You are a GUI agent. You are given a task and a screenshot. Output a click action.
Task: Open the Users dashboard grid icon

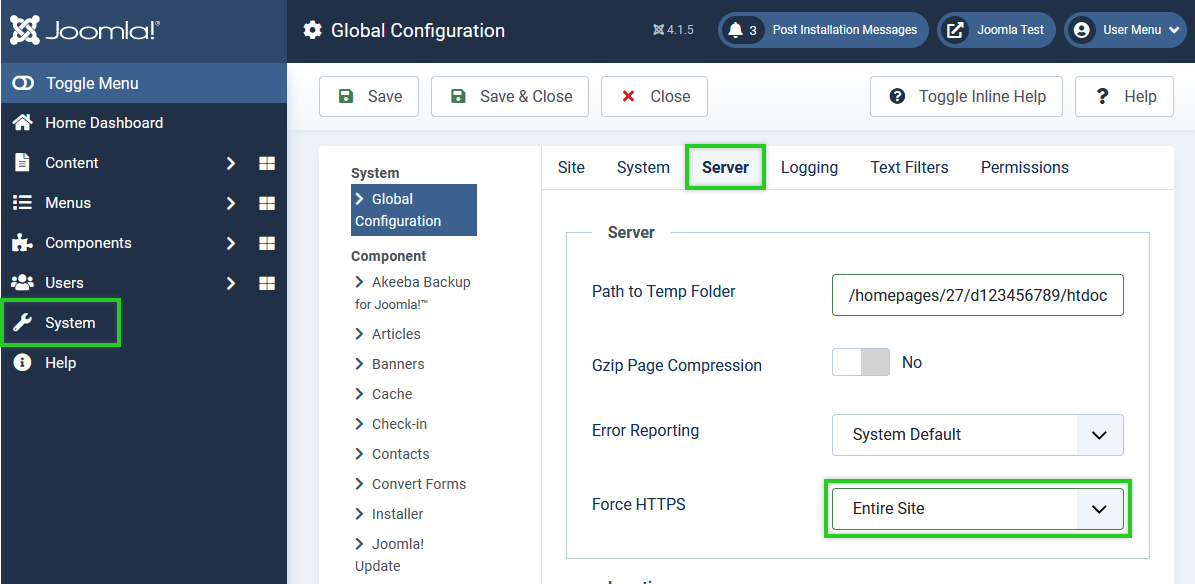point(267,283)
